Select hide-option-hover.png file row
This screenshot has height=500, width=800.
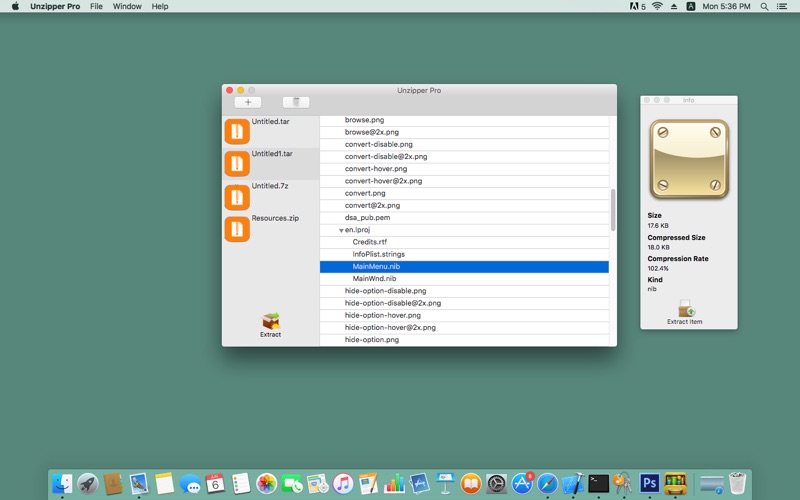464,315
